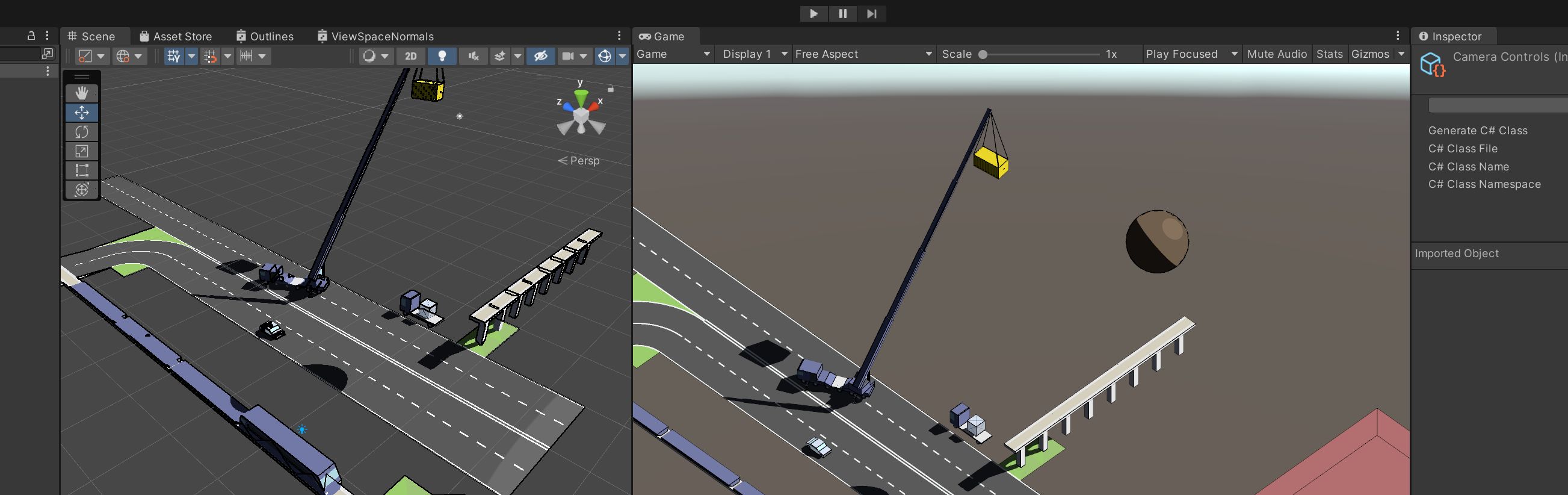
Task: Toggle hidden objects scene visibility button
Action: 540,56
